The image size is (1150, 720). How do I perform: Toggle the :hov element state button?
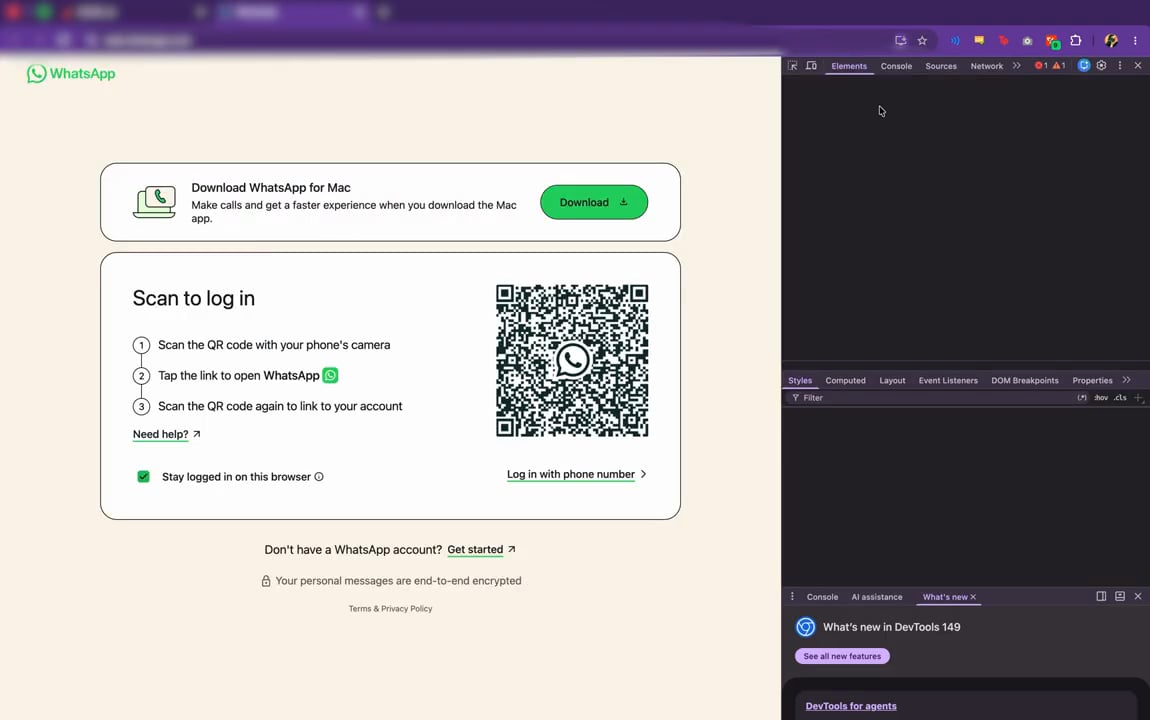pos(1101,397)
